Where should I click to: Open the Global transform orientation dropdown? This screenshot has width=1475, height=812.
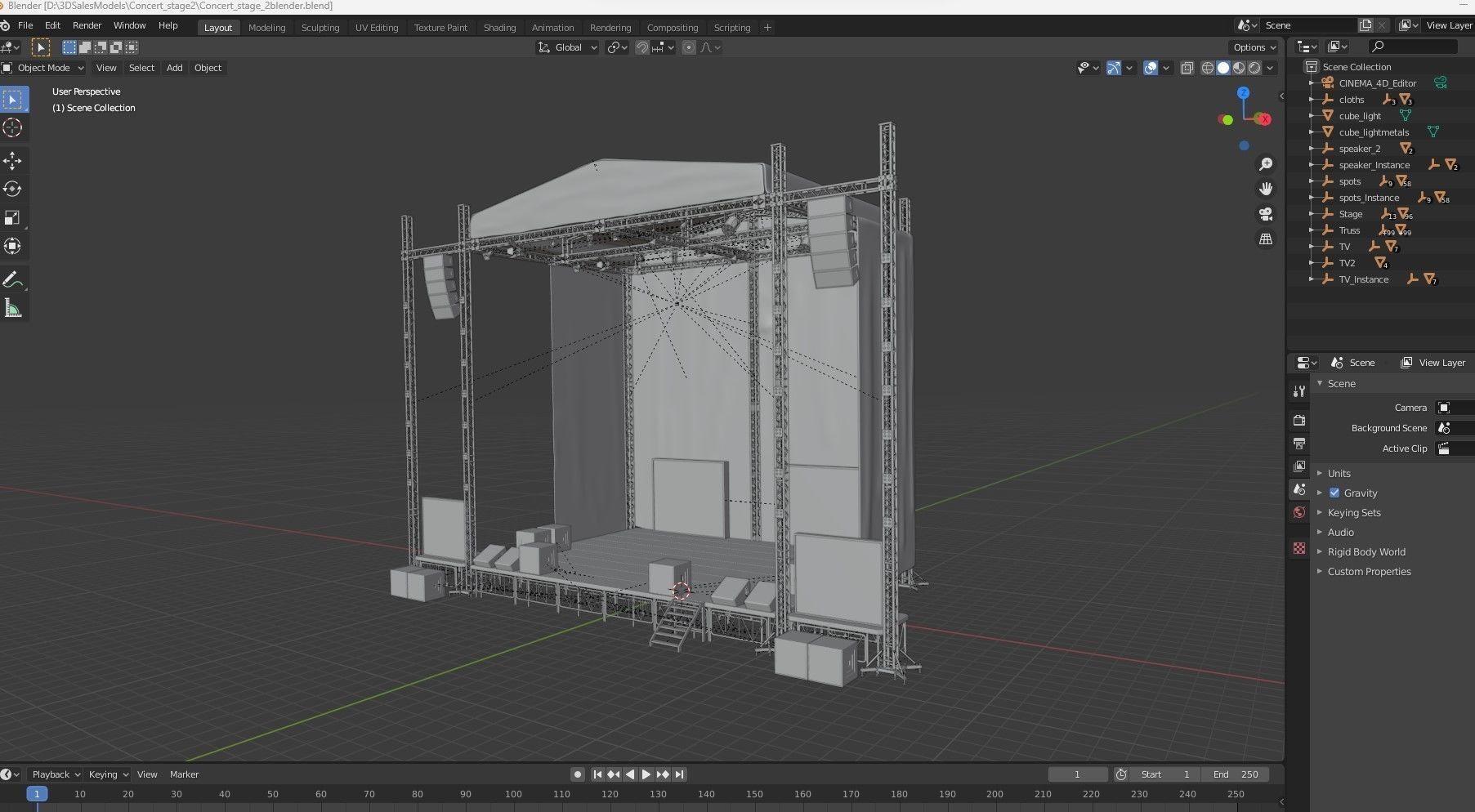pos(568,47)
